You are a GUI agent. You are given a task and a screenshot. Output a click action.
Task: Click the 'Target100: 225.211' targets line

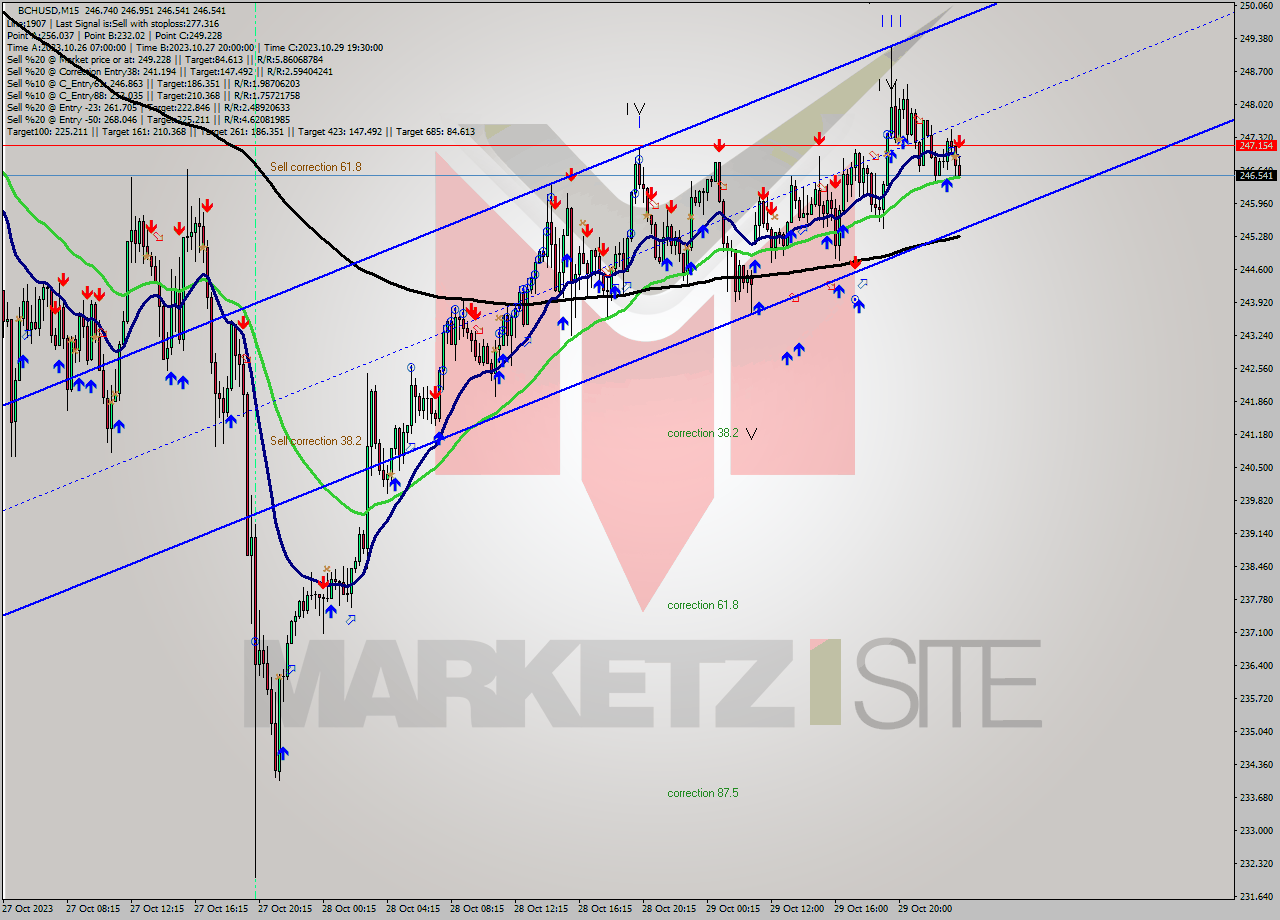pos(240,131)
